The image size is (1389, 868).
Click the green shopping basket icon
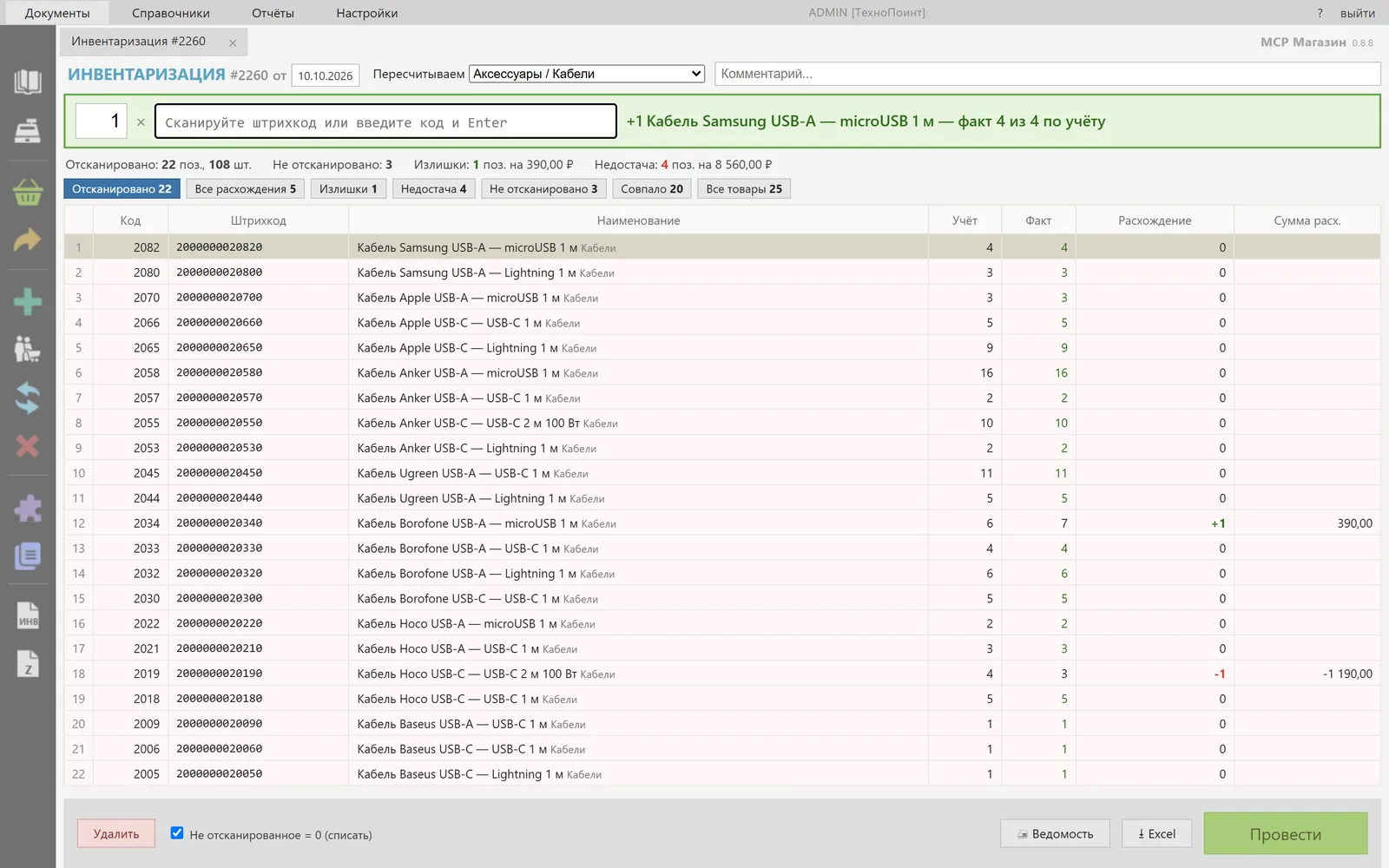tap(28, 192)
